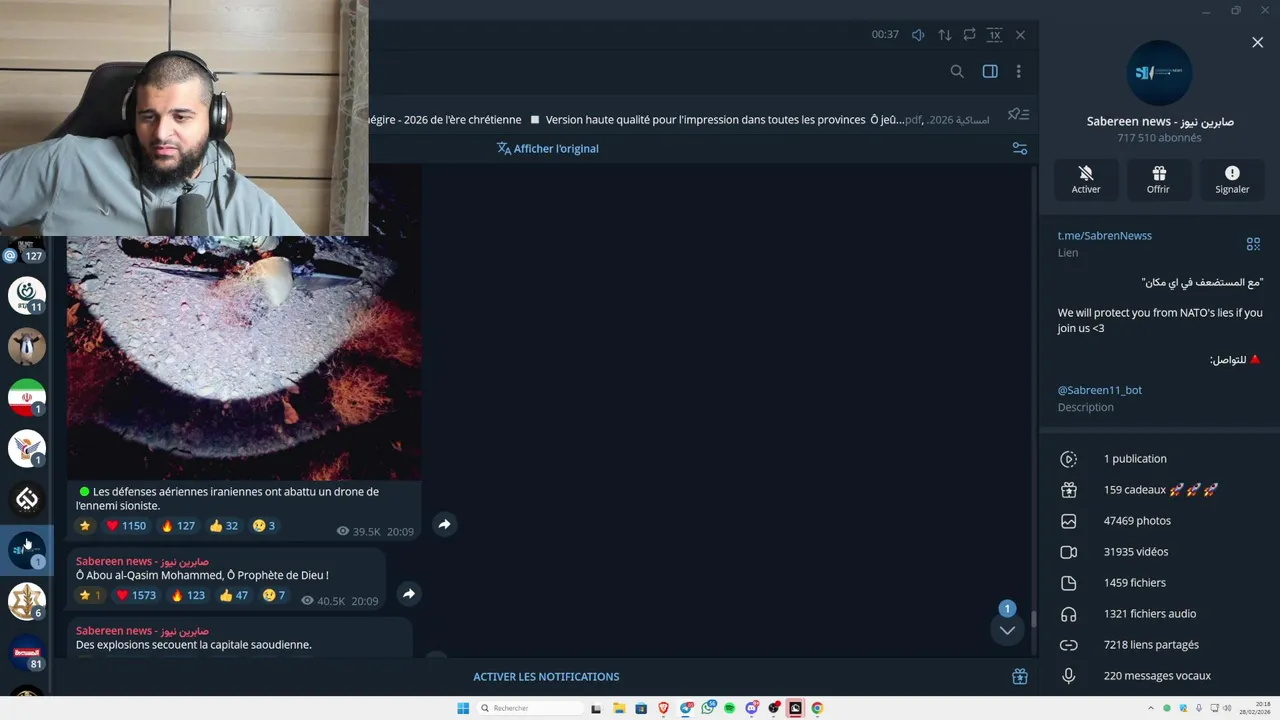
Task: Open the @Sabreen11_bot mention
Action: 1100,390
